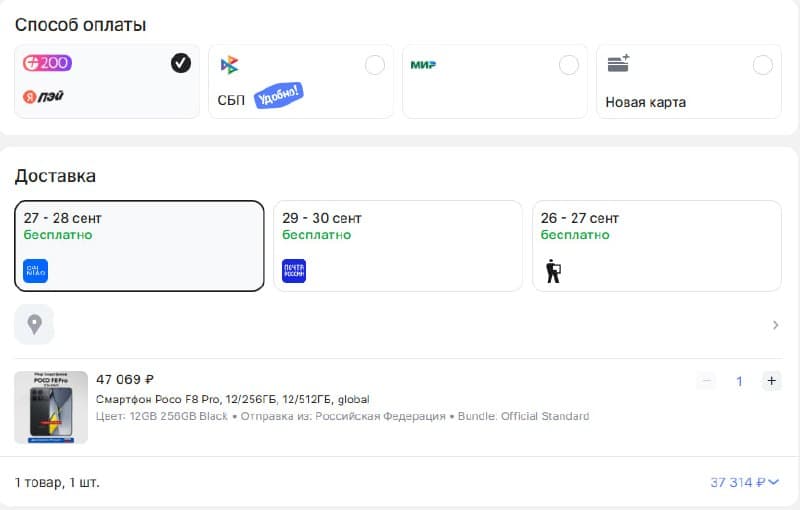This screenshot has height=510, width=800.
Task: Click the Poco F8 Pro product thumbnail
Action: 51,407
